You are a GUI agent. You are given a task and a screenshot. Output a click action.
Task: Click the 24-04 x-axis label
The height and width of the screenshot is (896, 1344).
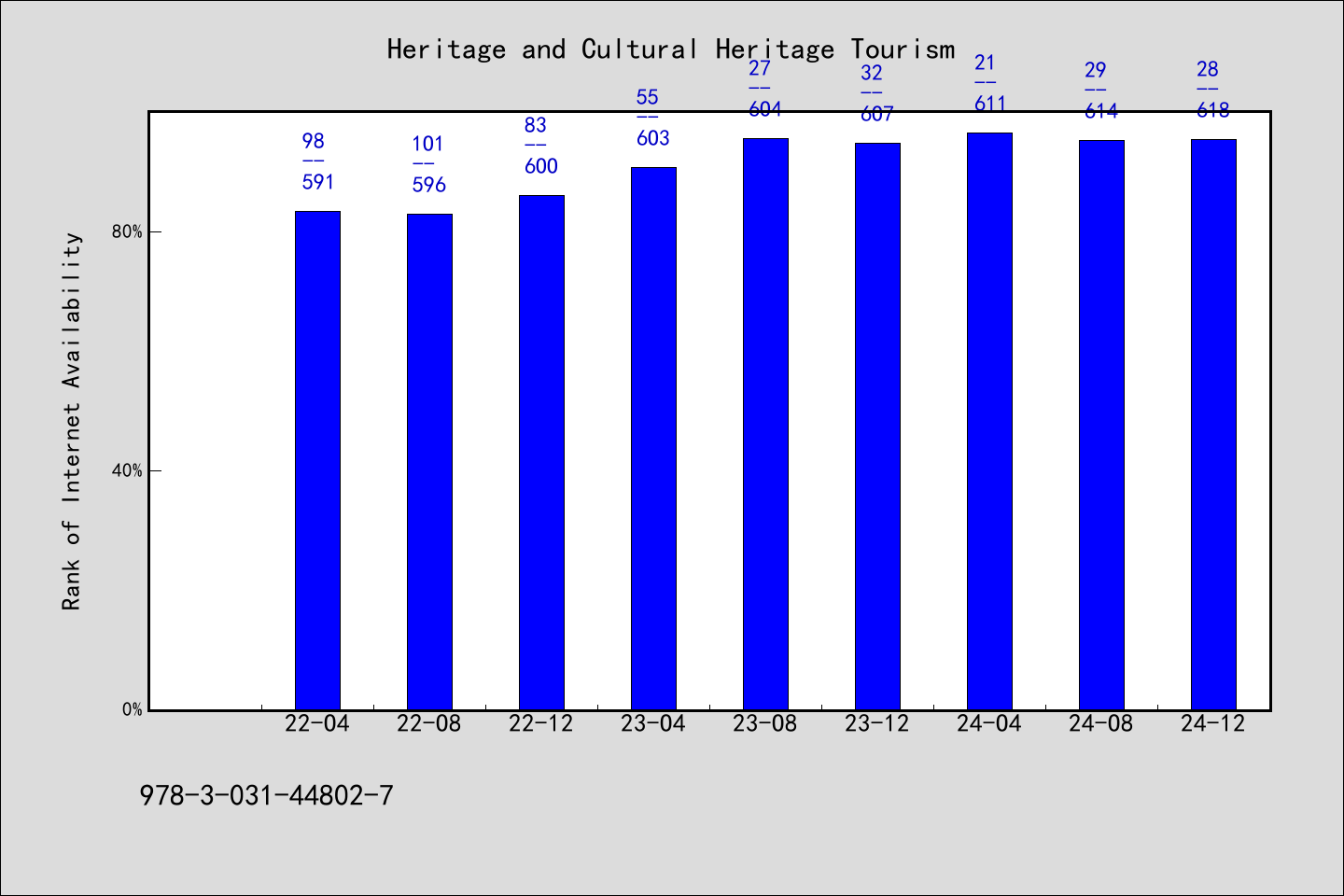989,723
